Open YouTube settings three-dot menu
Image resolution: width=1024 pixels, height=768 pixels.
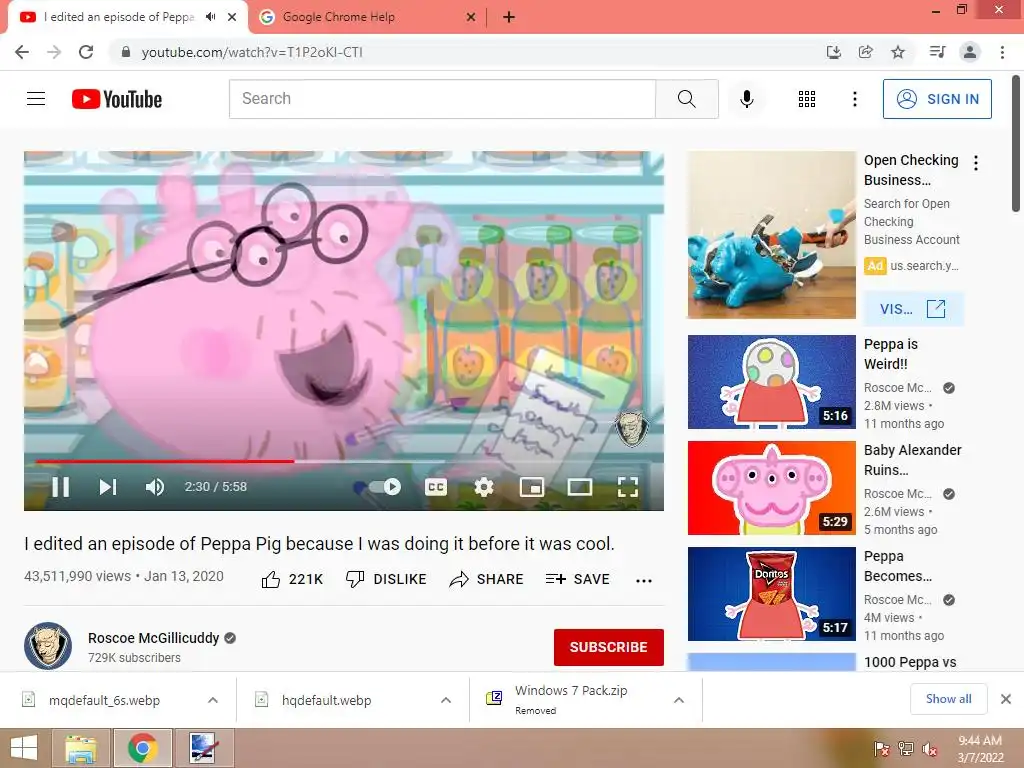(855, 99)
